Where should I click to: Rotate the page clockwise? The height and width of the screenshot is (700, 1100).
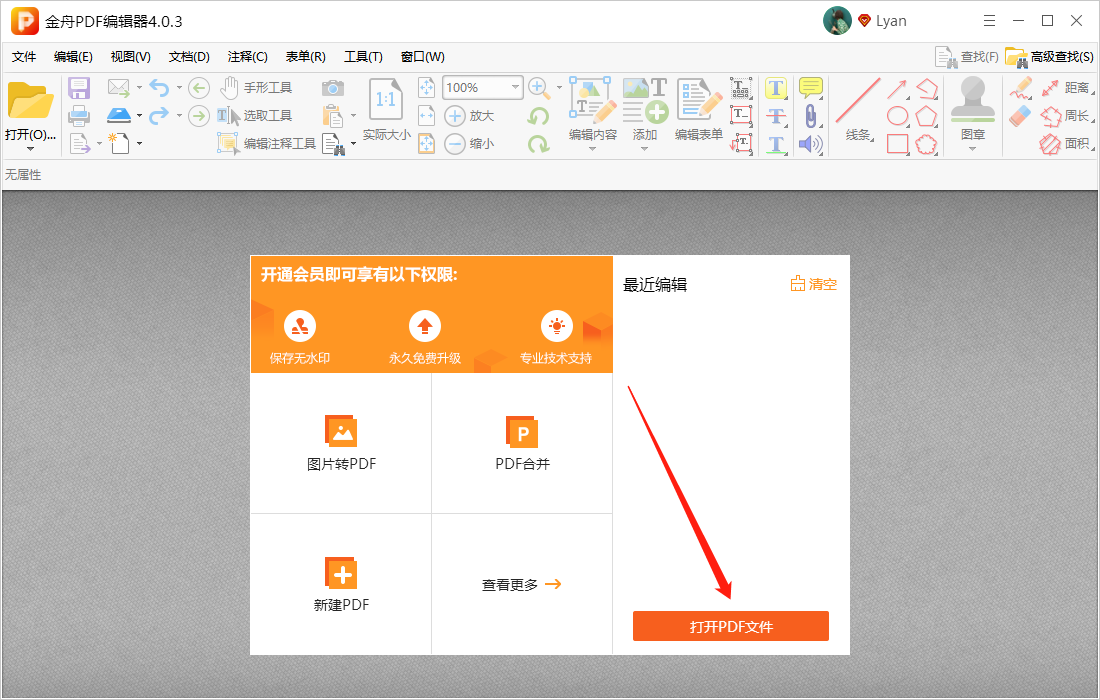pyautogui.click(x=538, y=144)
